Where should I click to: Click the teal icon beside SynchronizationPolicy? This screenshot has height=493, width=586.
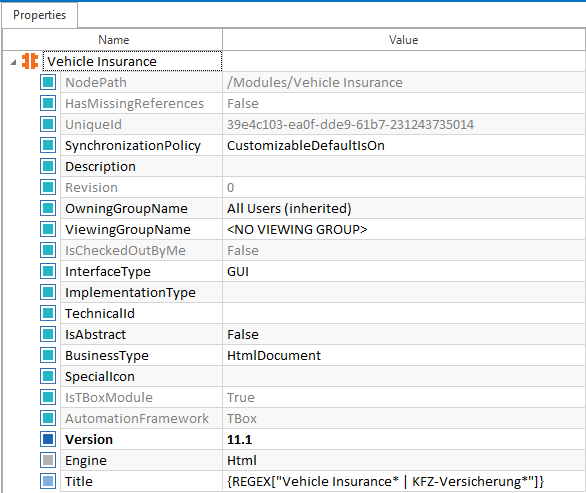pos(48,145)
